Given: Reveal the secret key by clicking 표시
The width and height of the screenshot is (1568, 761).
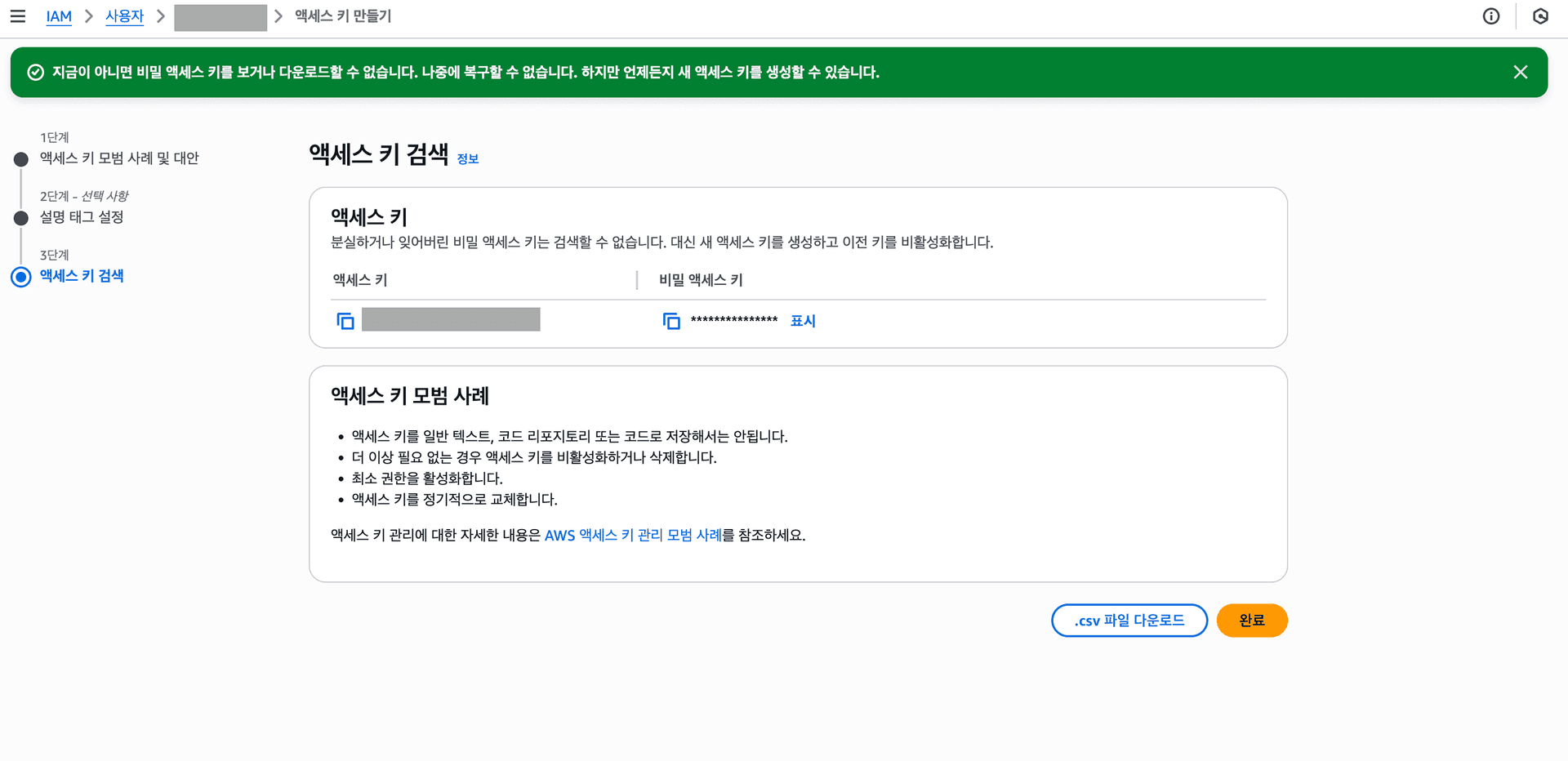Looking at the screenshot, I should pos(802,320).
